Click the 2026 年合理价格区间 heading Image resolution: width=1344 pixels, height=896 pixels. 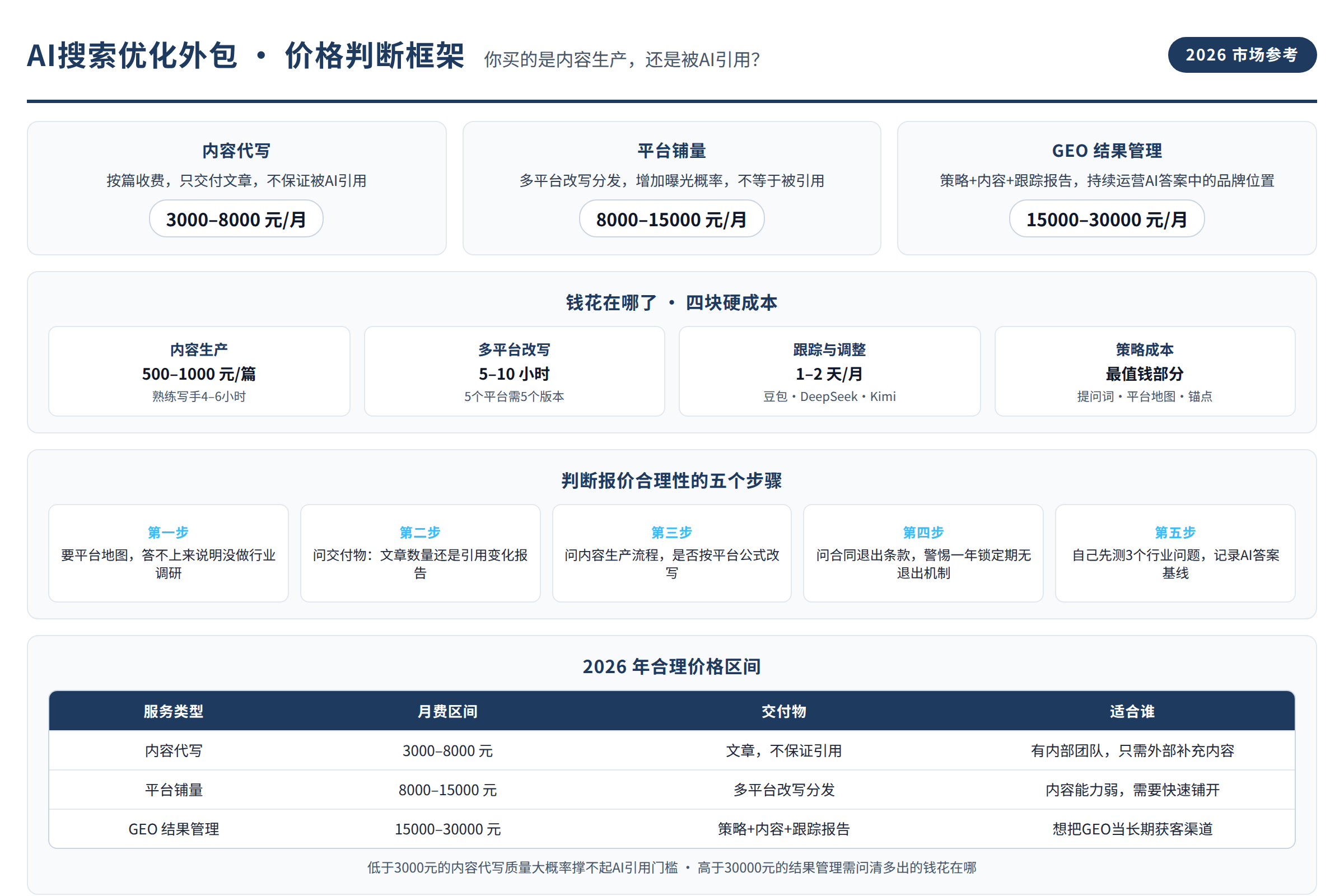[x=671, y=666]
